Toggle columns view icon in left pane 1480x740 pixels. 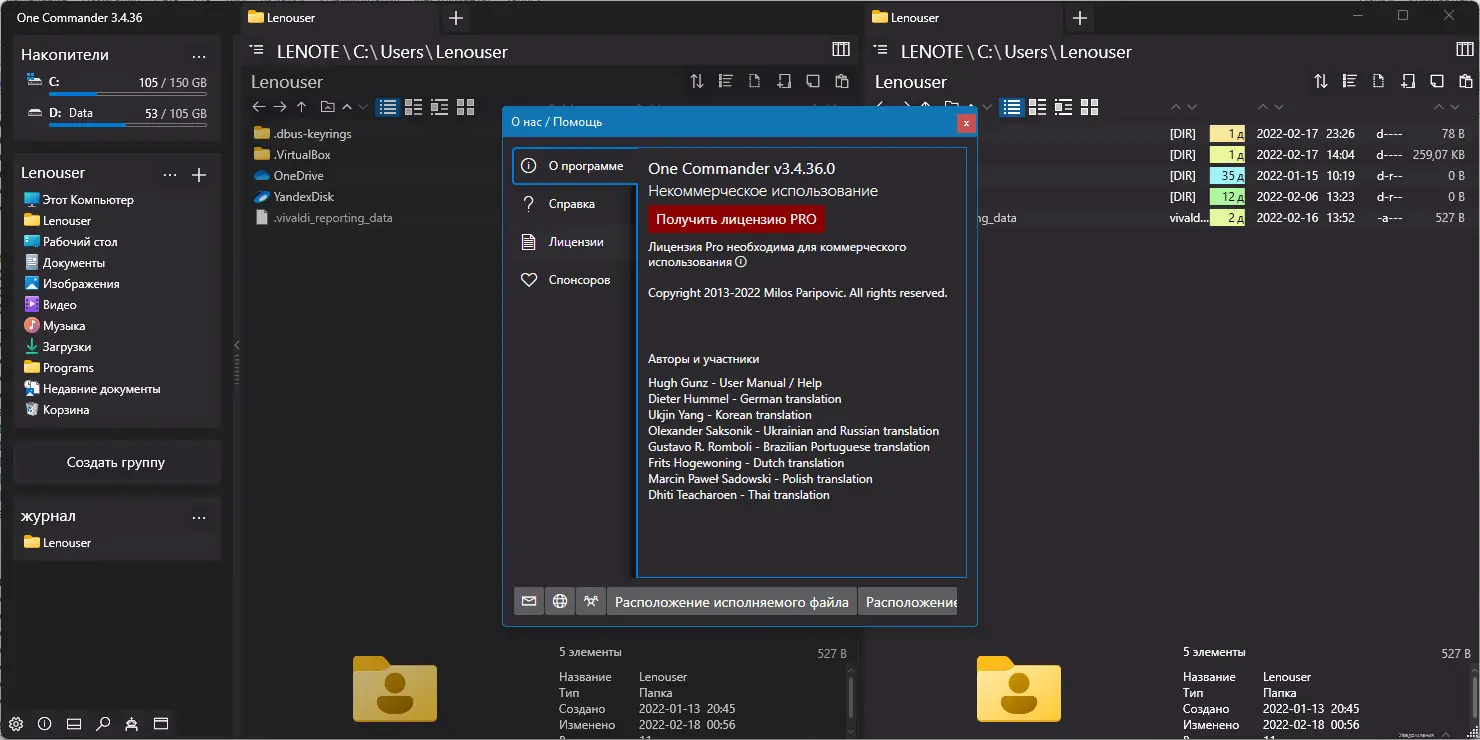(x=841, y=50)
